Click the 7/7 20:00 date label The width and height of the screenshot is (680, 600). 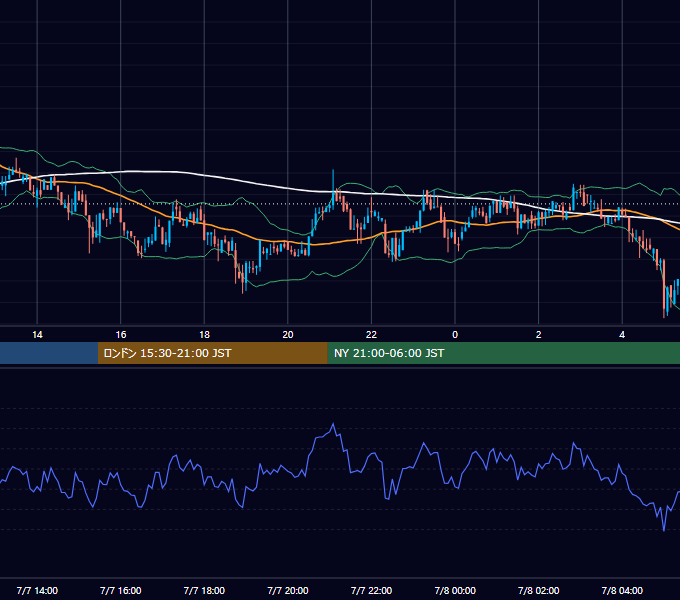pos(288,590)
